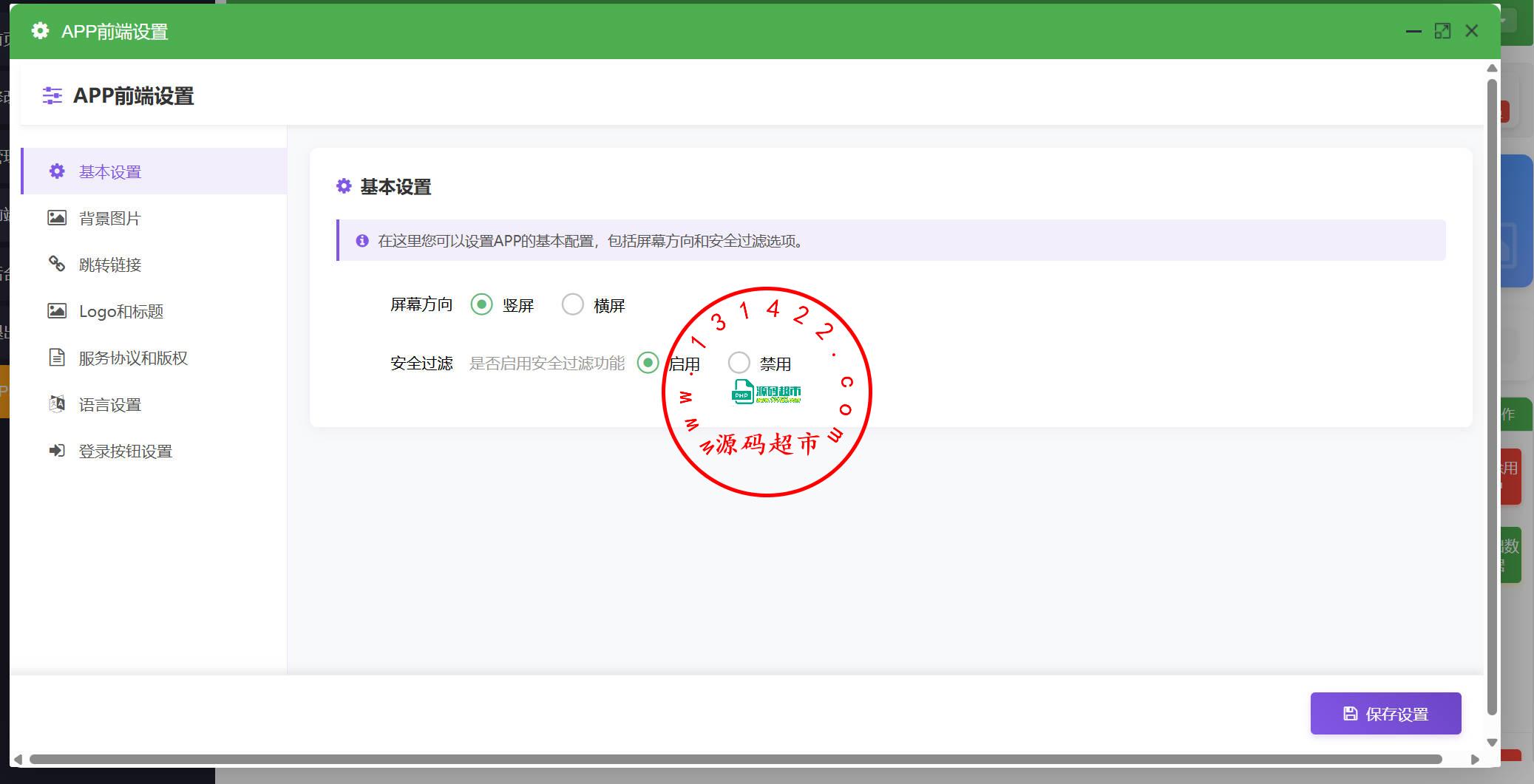Image resolution: width=1534 pixels, height=784 pixels.
Task: Click the picture icon beside 背景图片
Action: click(57, 218)
